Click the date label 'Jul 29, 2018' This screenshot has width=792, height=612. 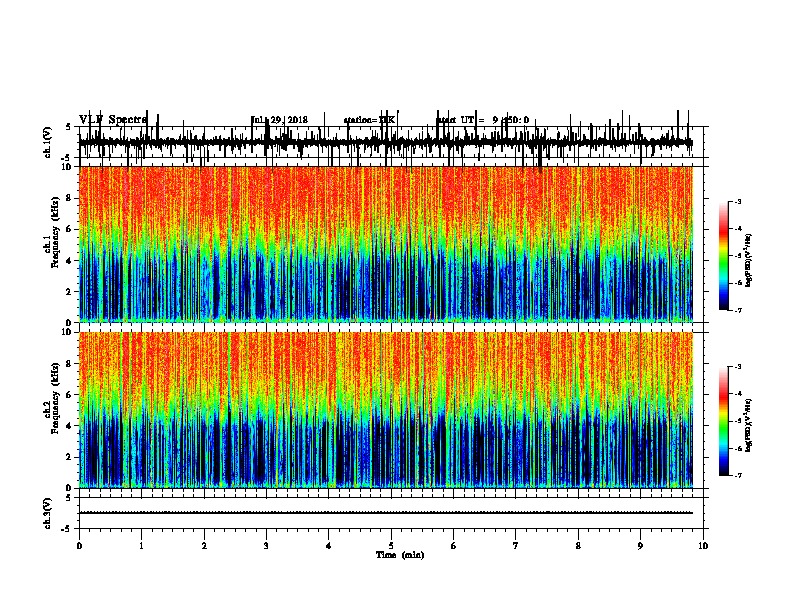(279, 120)
